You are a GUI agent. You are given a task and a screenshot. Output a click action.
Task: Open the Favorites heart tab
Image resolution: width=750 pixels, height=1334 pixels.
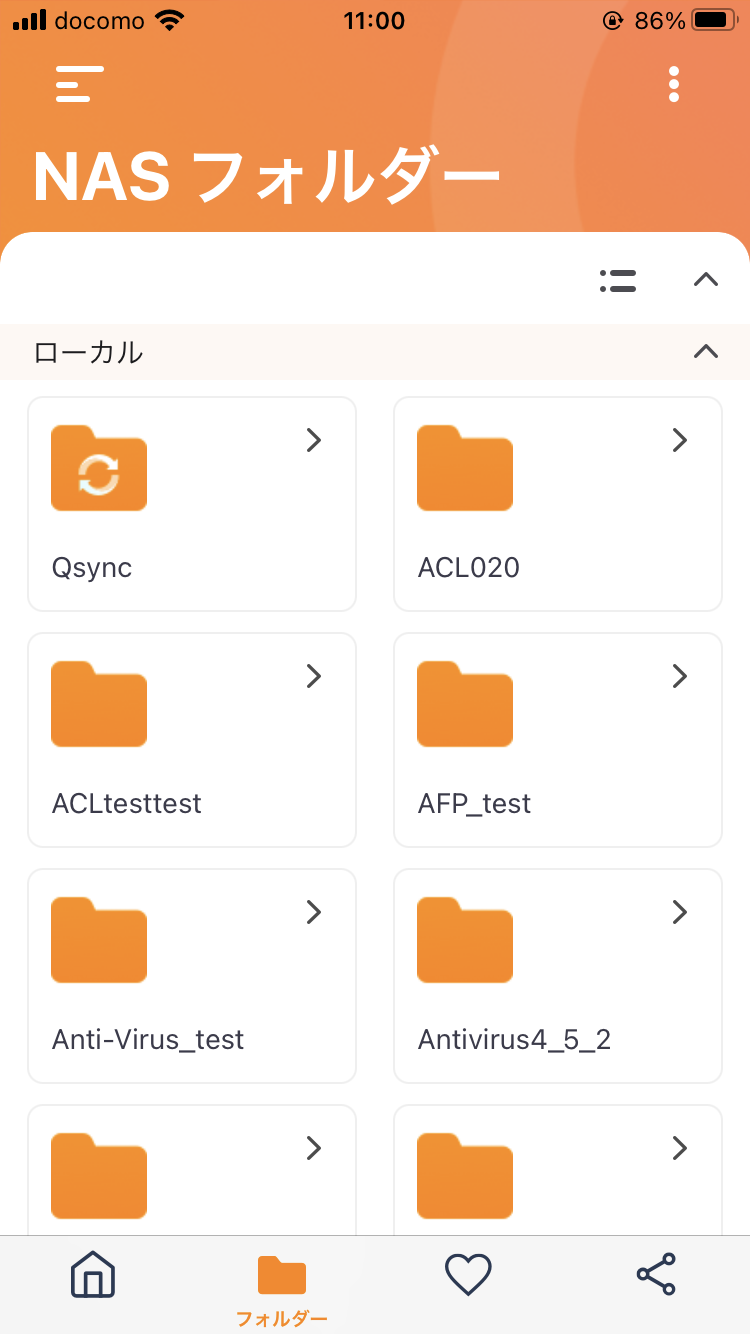coord(468,1274)
